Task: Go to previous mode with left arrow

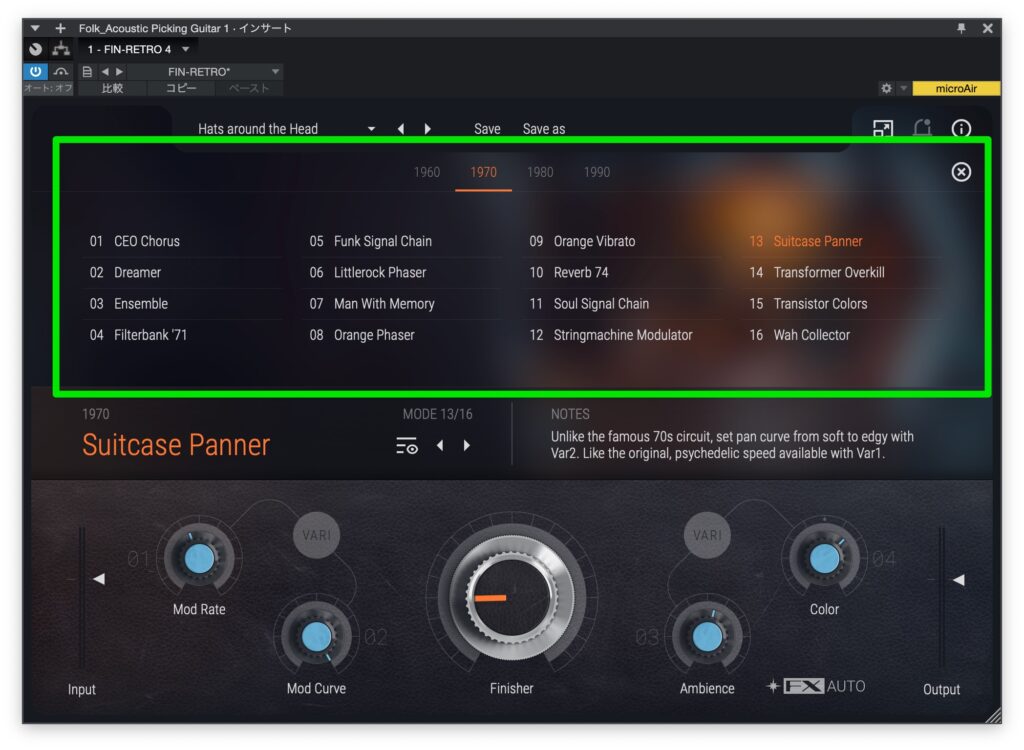Action: tap(439, 446)
